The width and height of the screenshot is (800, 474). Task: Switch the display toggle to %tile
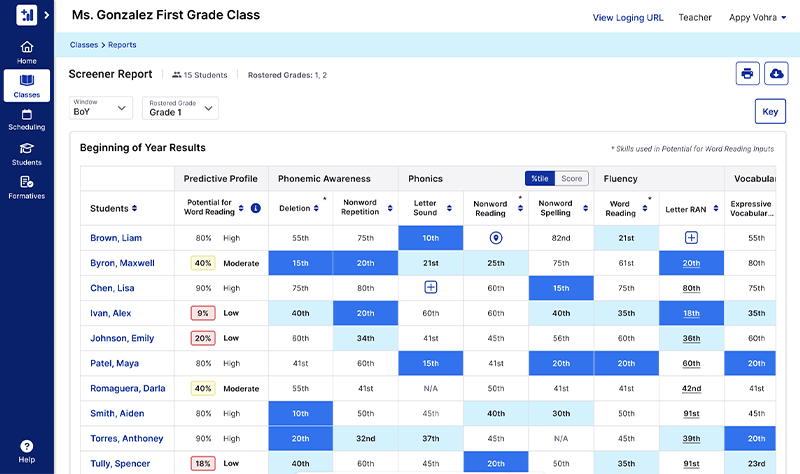[540, 179]
